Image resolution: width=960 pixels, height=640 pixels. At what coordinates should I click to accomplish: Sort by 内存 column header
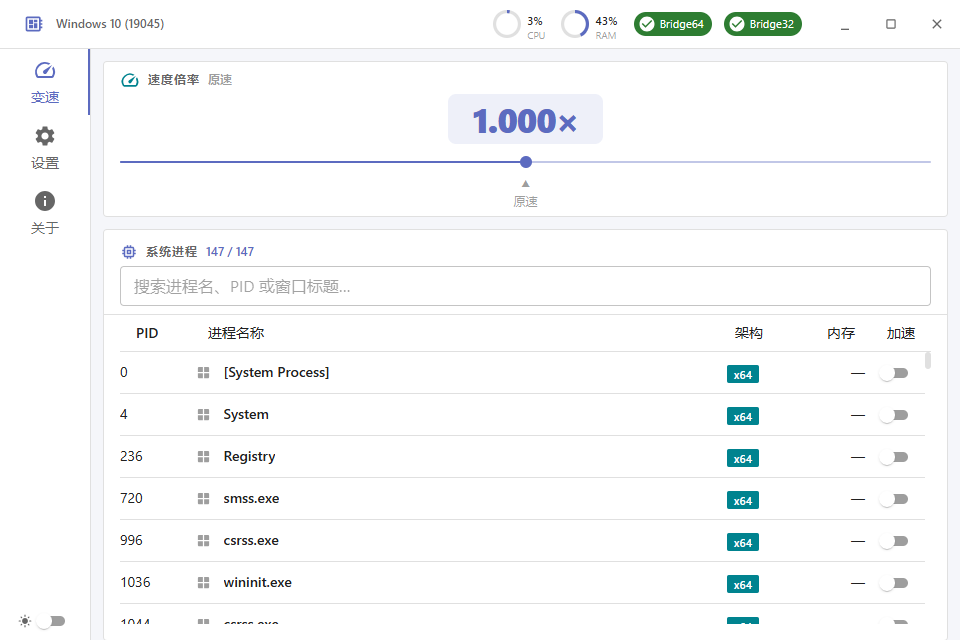pos(841,333)
